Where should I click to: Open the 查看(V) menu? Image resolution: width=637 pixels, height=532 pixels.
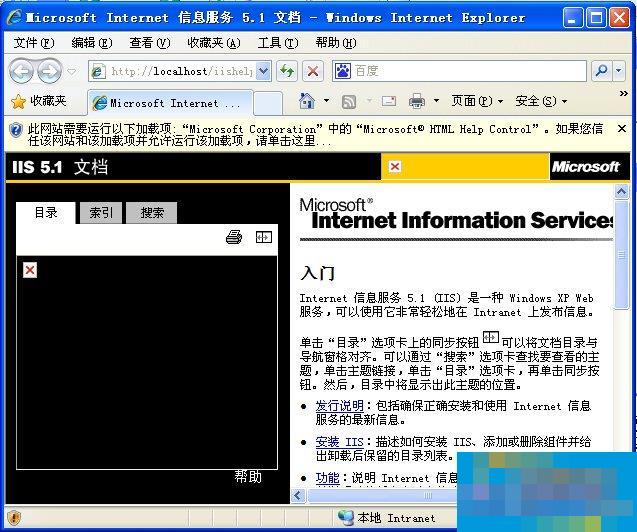tap(150, 43)
